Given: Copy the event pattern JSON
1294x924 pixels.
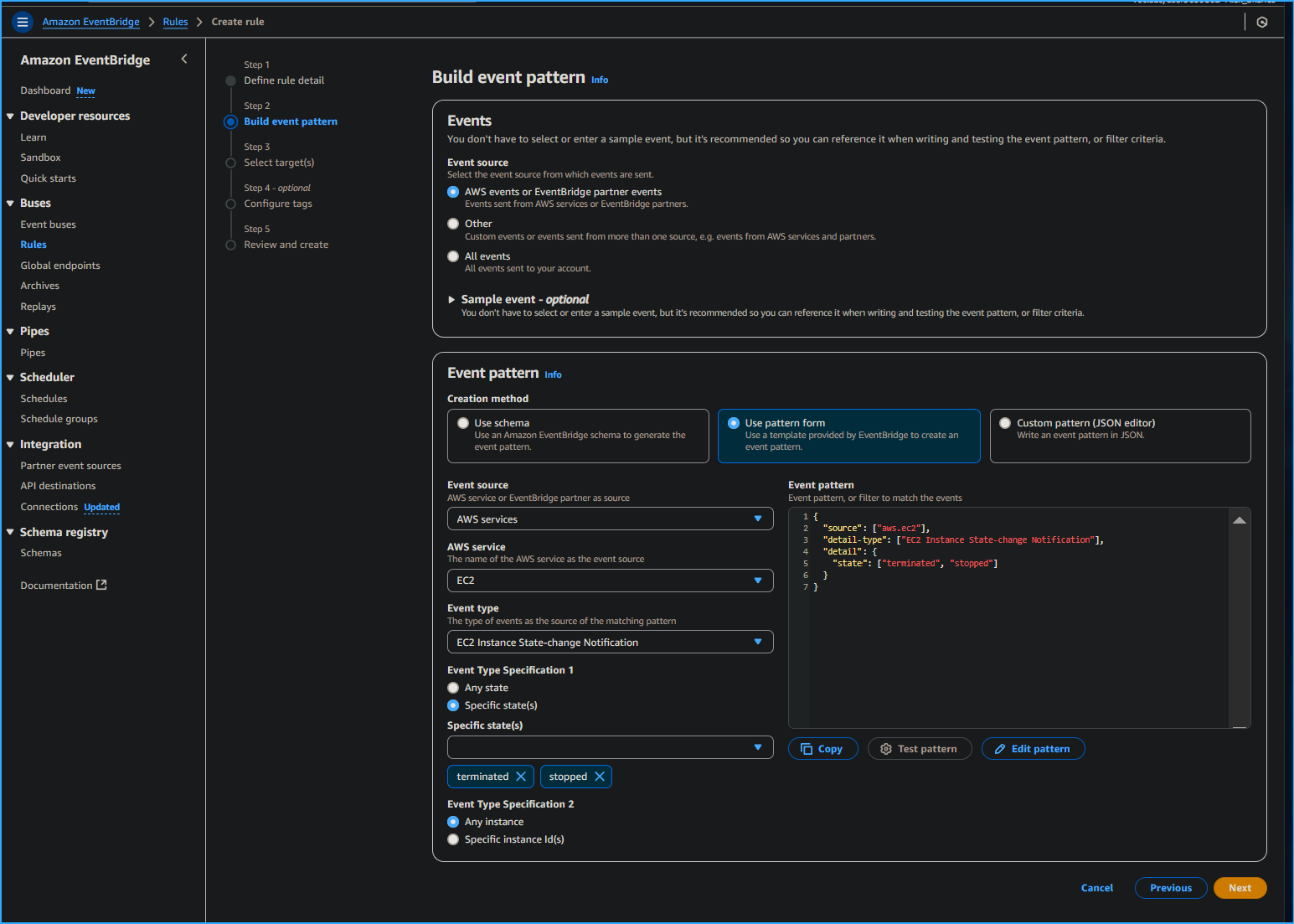Looking at the screenshot, I should [822, 748].
